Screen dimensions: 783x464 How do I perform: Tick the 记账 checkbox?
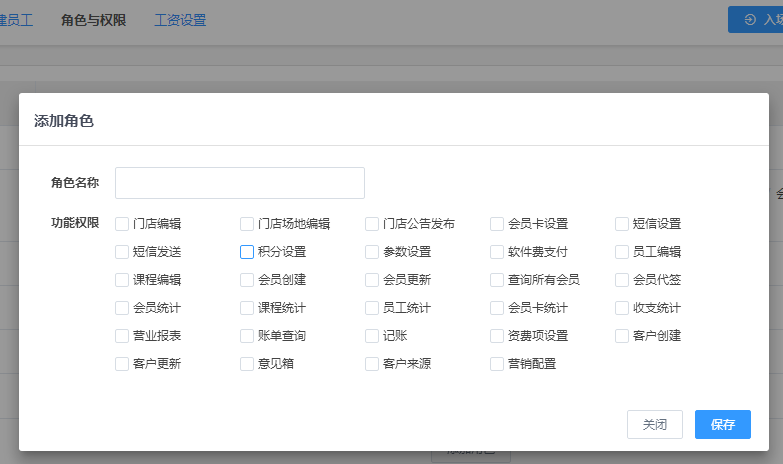372,336
